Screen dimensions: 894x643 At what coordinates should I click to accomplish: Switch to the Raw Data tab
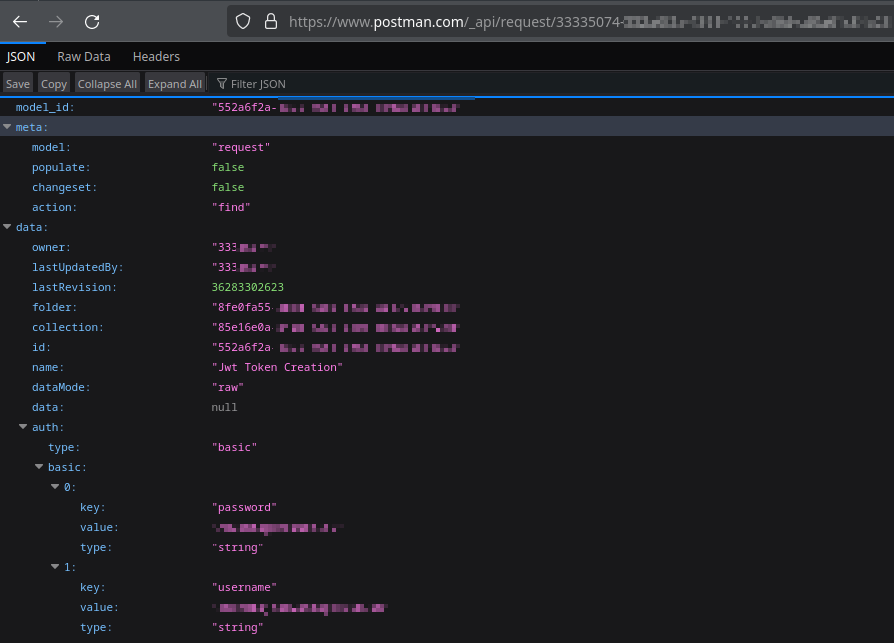point(83,56)
